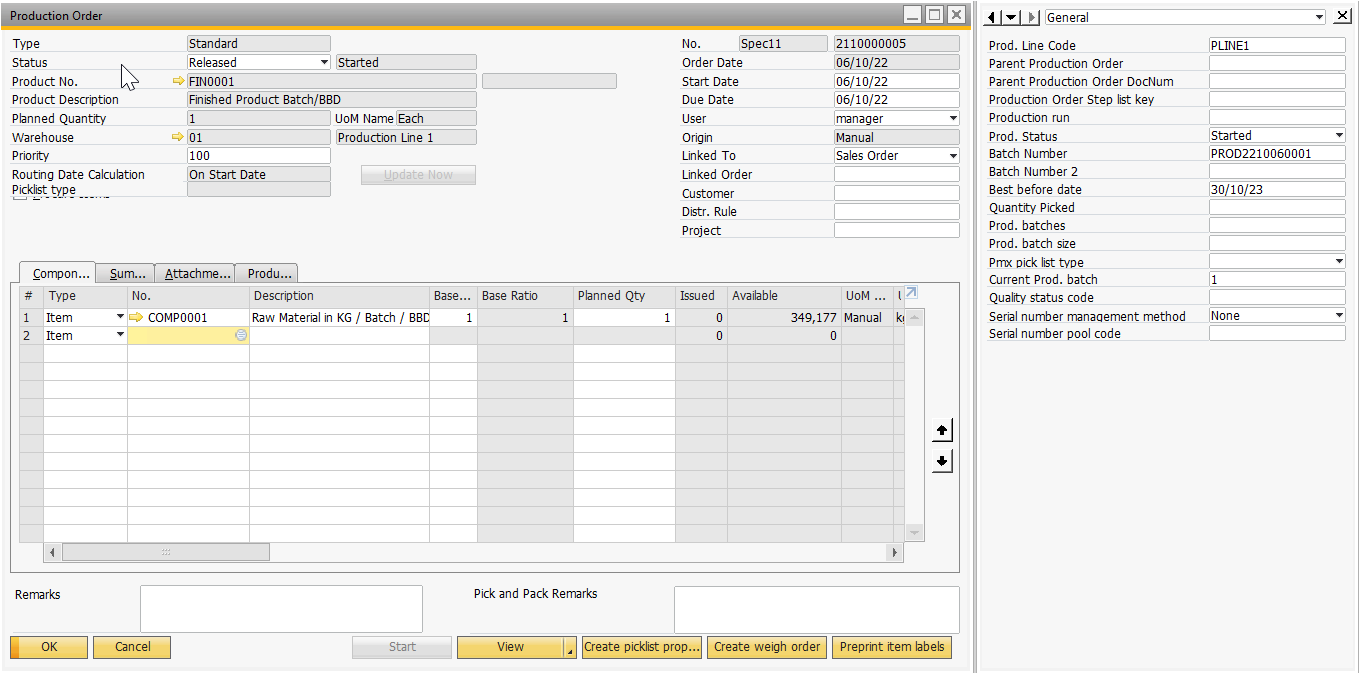Viewport: 1359px width, 673px height.
Task: Click Best before date field 30/10/23
Action: pyautogui.click(x=1277, y=189)
